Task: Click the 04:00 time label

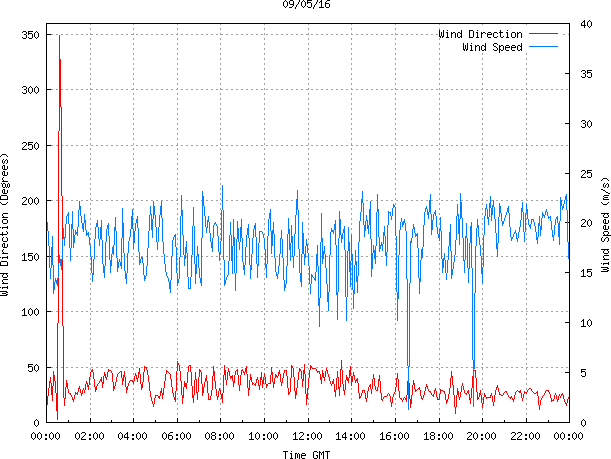Action: (x=132, y=436)
